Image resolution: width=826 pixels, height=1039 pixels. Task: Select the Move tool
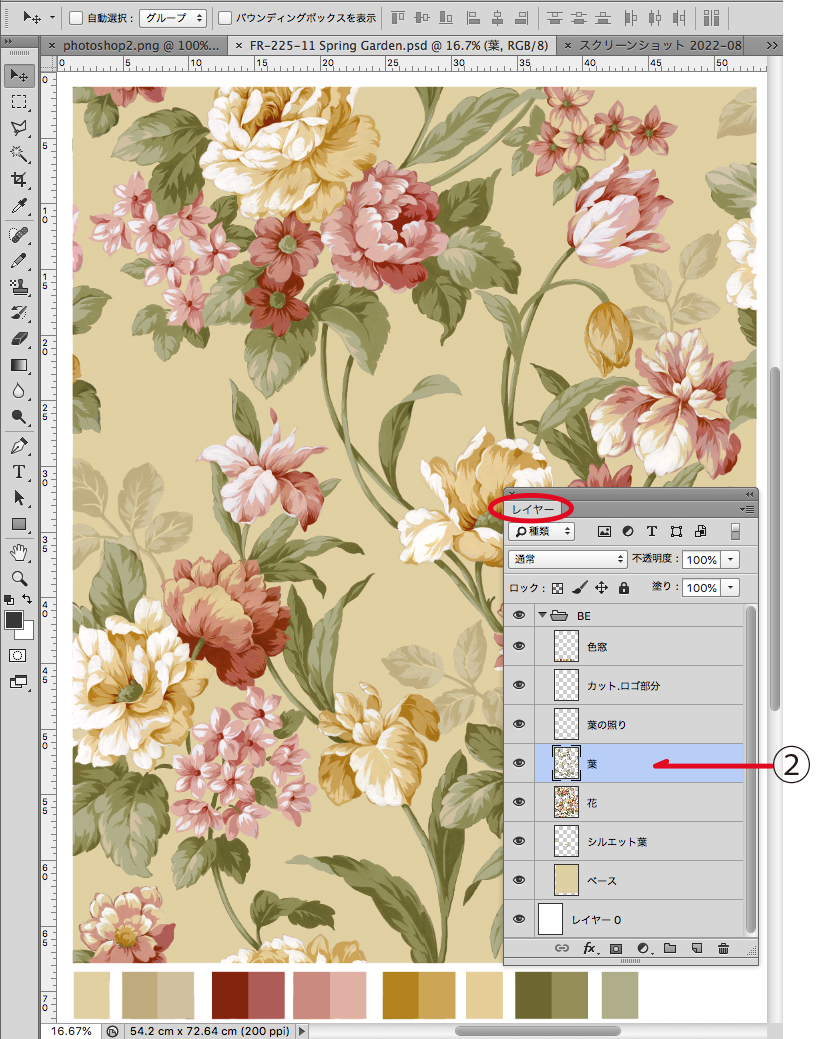(19, 75)
